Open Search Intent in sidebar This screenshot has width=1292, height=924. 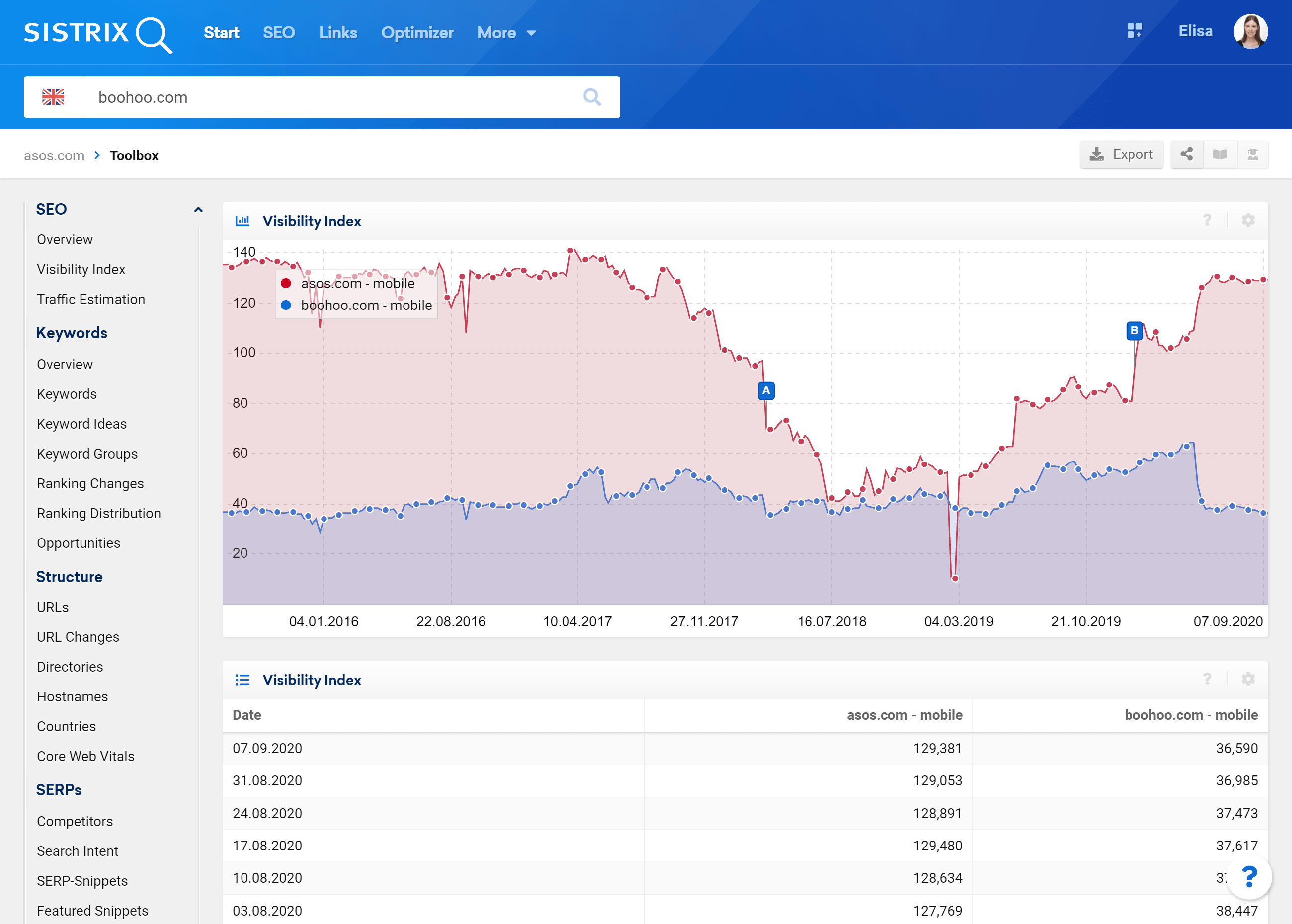(x=78, y=851)
